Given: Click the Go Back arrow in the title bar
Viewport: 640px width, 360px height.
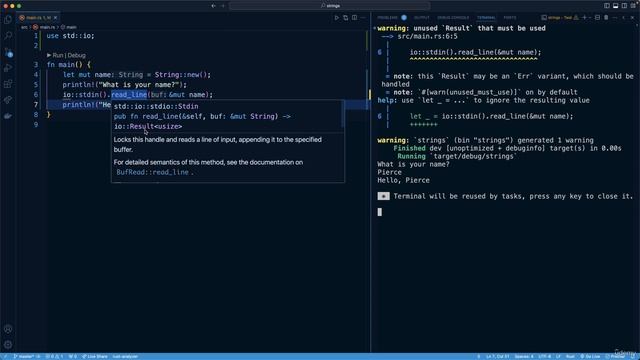Looking at the screenshot, I should click(x=213, y=6).
